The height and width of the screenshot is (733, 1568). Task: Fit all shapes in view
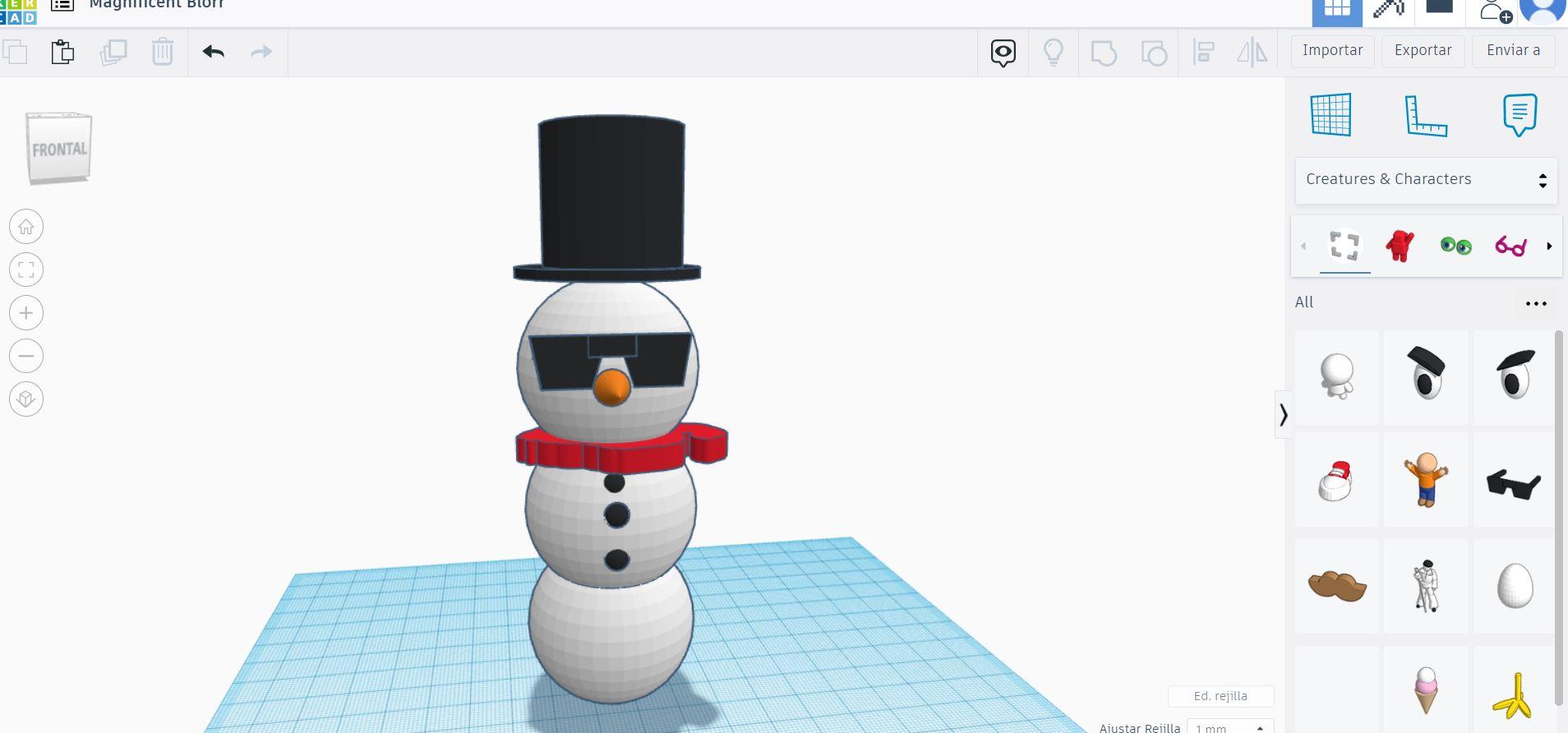tap(26, 270)
